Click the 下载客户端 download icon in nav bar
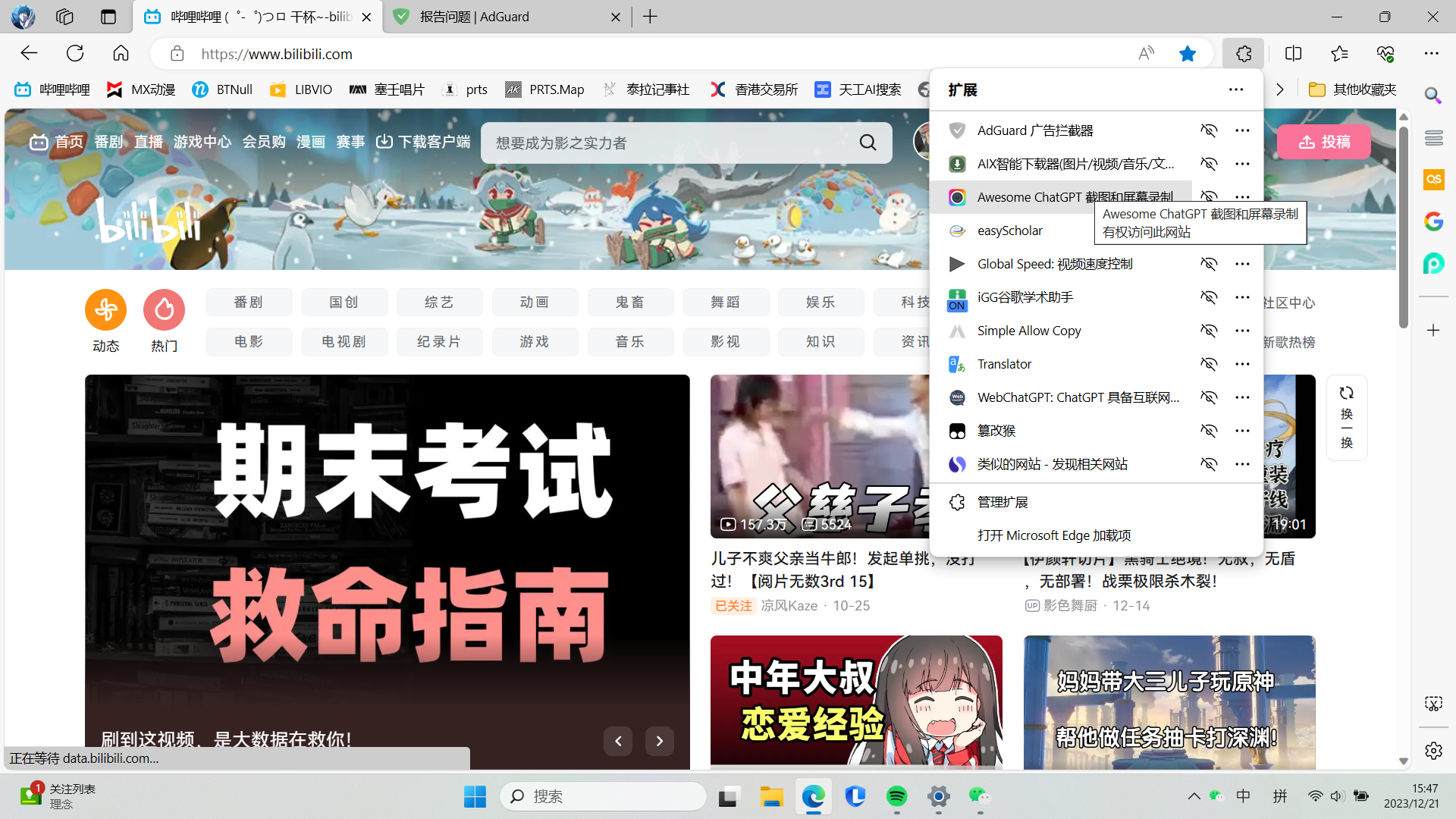The height and width of the screenshot is (819, 1456). click(x=384, y=141)
